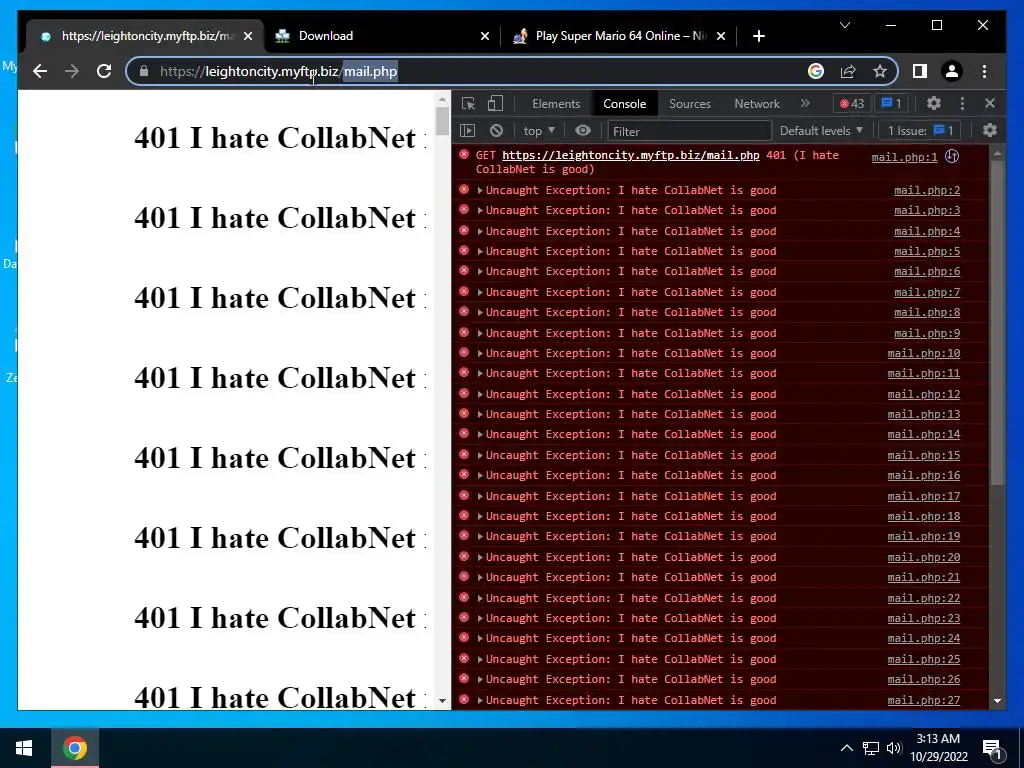Image resolution: width=1024 pixels, height=768 pixels.
Task: Expand the exception at mail.php:5
Action: [x=480, y=251]
